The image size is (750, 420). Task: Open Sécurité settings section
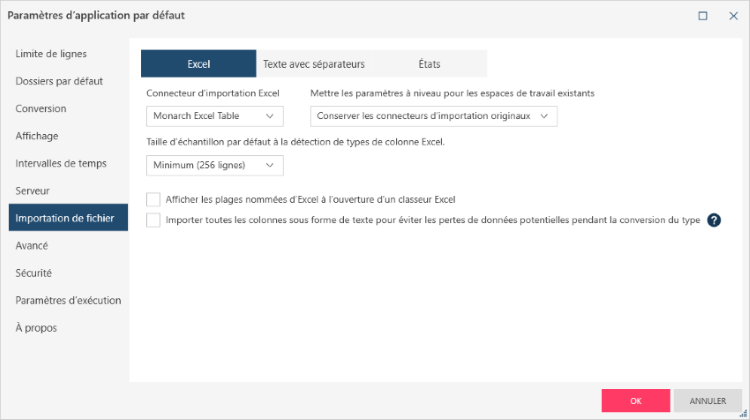34,272
